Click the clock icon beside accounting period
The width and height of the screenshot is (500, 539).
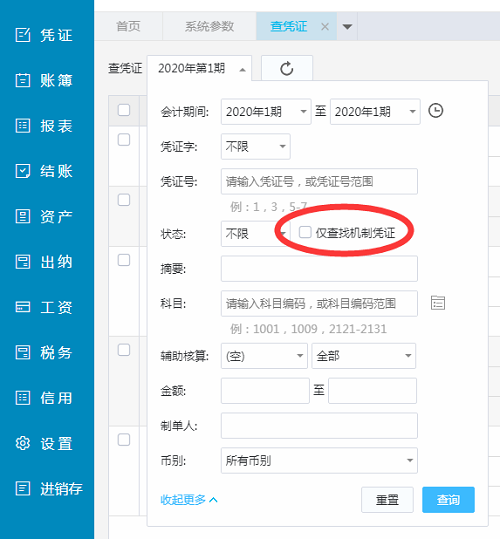coord(435,111)
